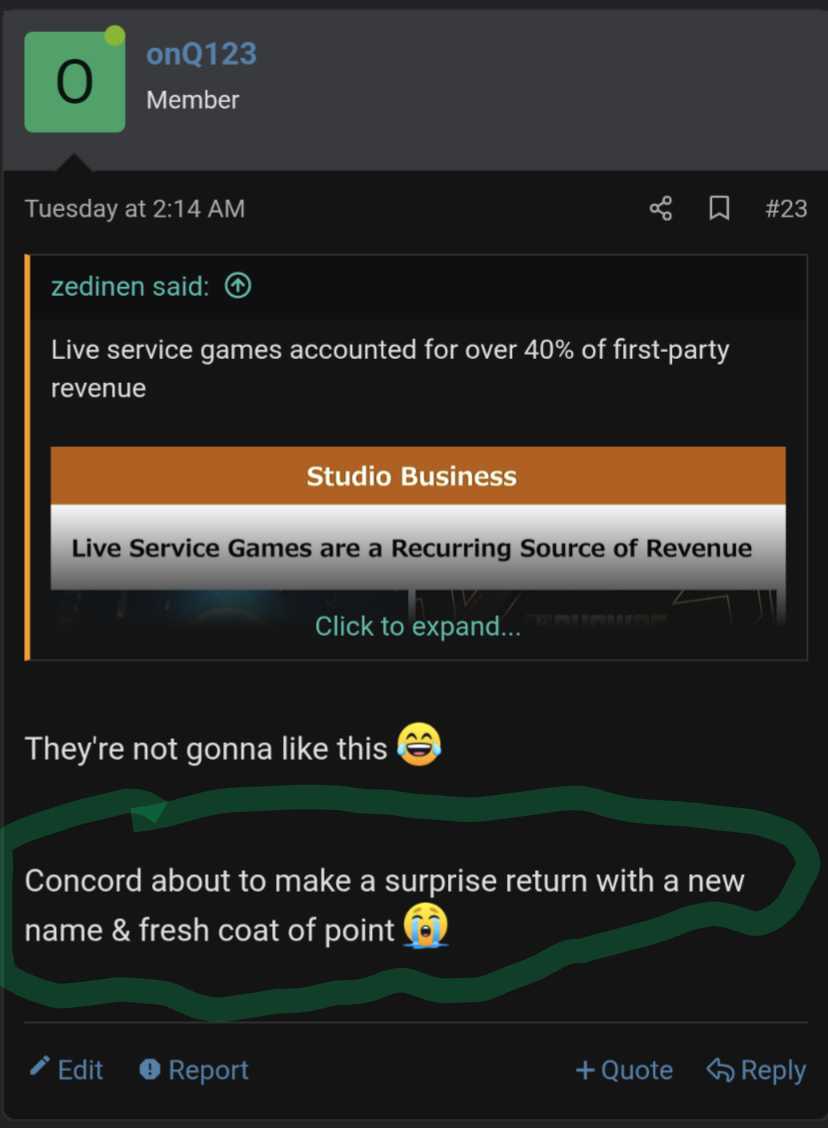Open the onQ123 green avatar
828x1128 pixels.
[x=75, y=81]
